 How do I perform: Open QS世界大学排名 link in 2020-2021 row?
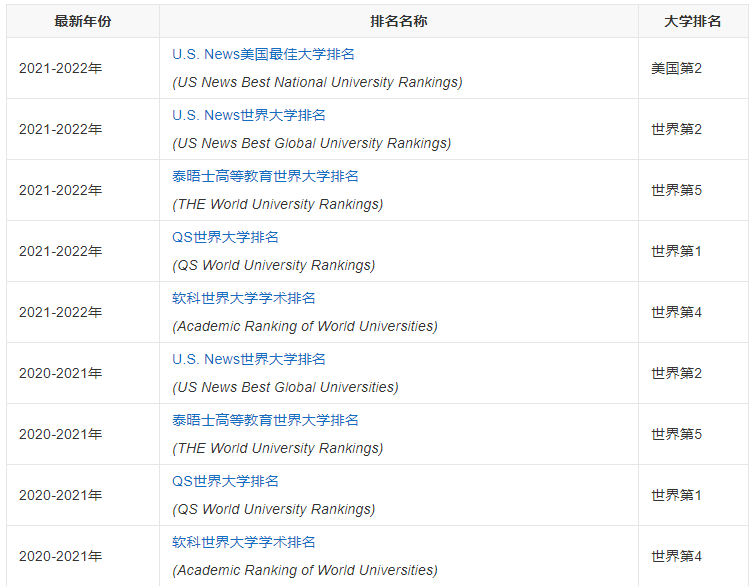[x=225, y=481]
